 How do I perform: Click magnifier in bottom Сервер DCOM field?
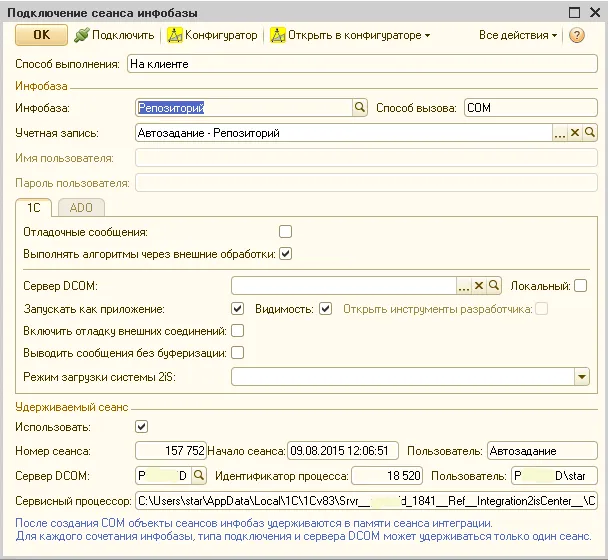pos(198,476)
